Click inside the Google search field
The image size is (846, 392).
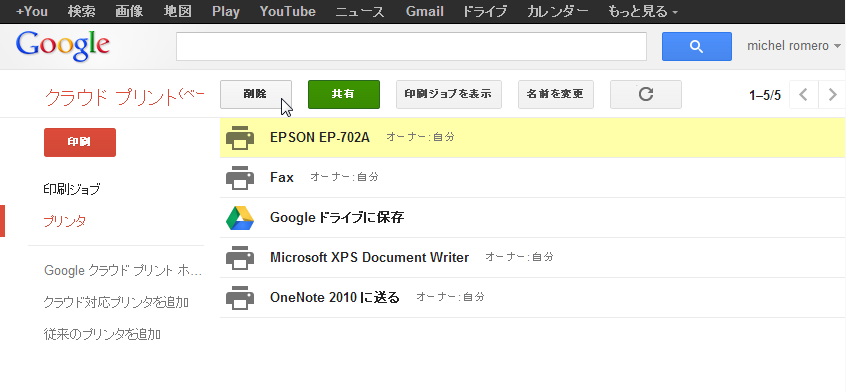[411, 46]
